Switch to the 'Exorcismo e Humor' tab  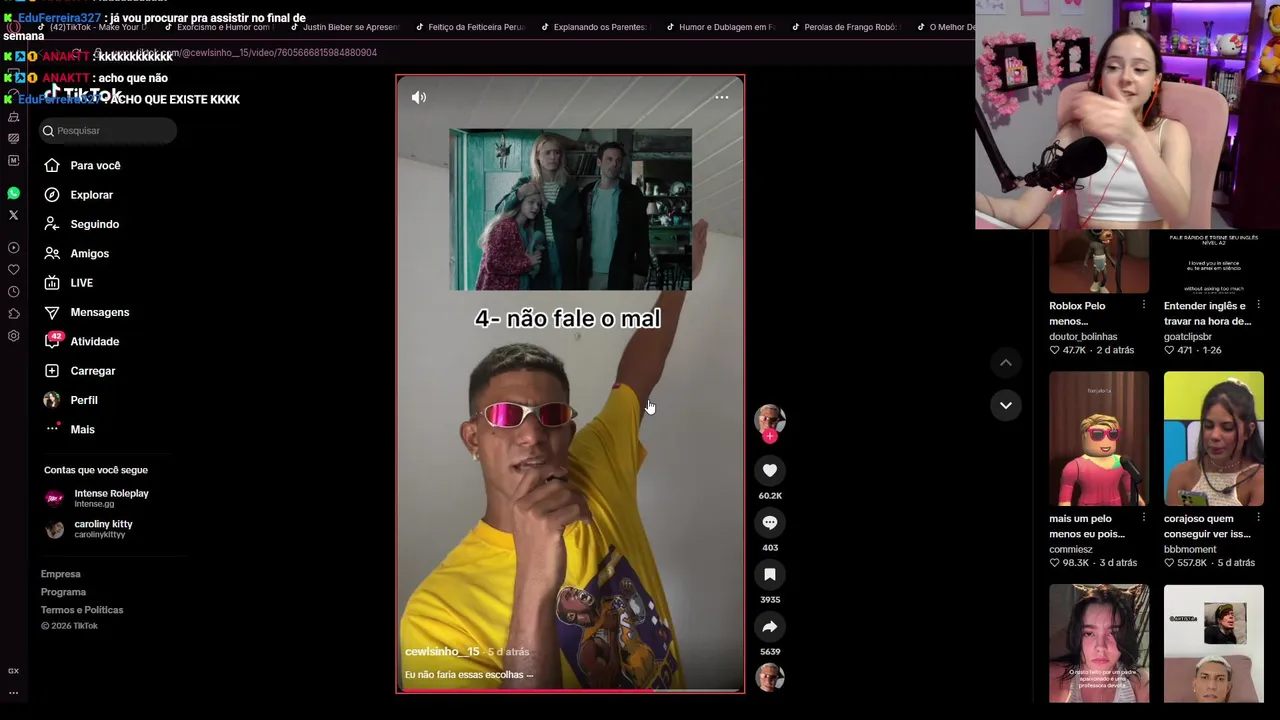[220, 27]
